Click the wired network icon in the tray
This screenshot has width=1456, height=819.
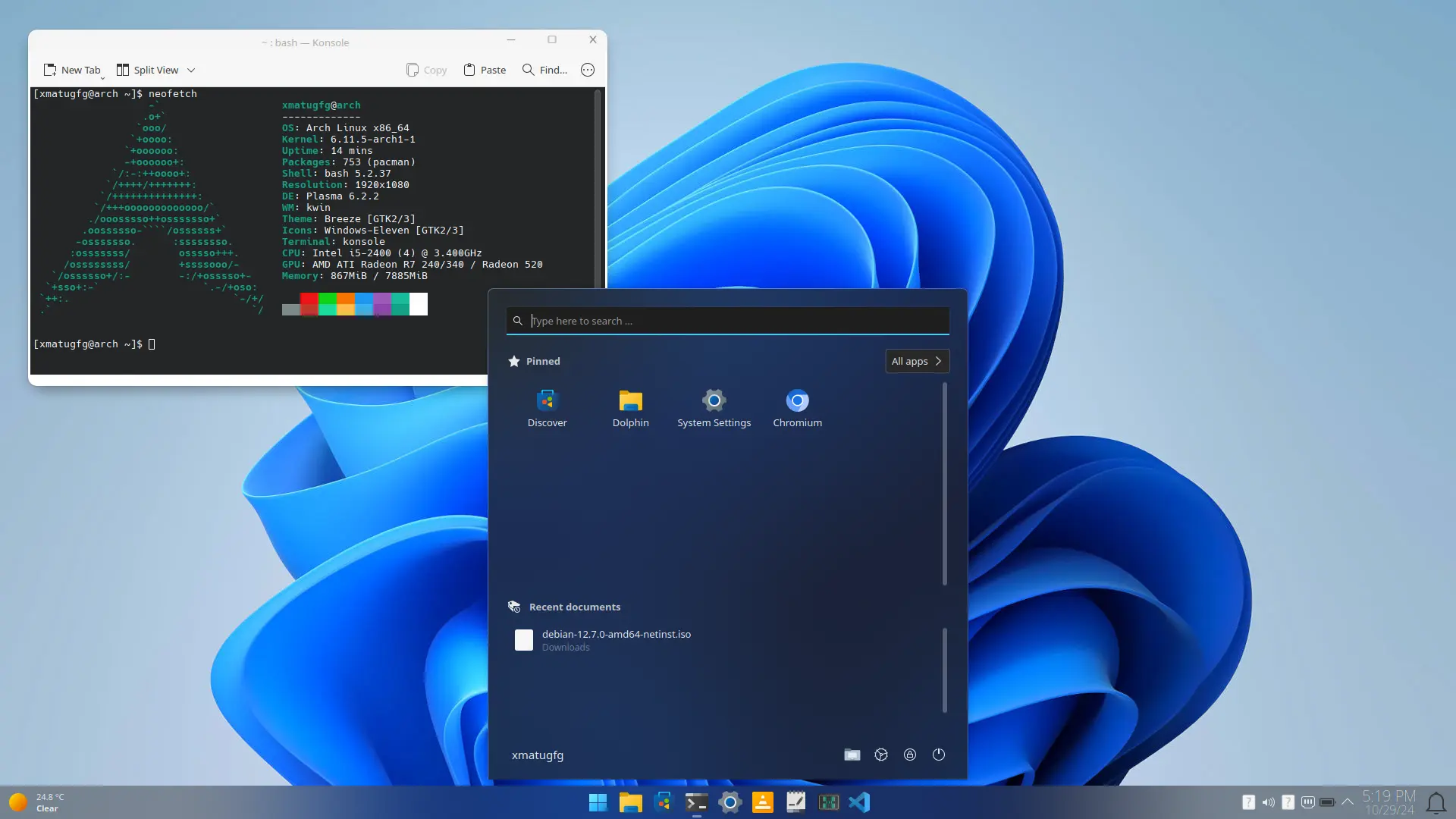[1308, 802]
